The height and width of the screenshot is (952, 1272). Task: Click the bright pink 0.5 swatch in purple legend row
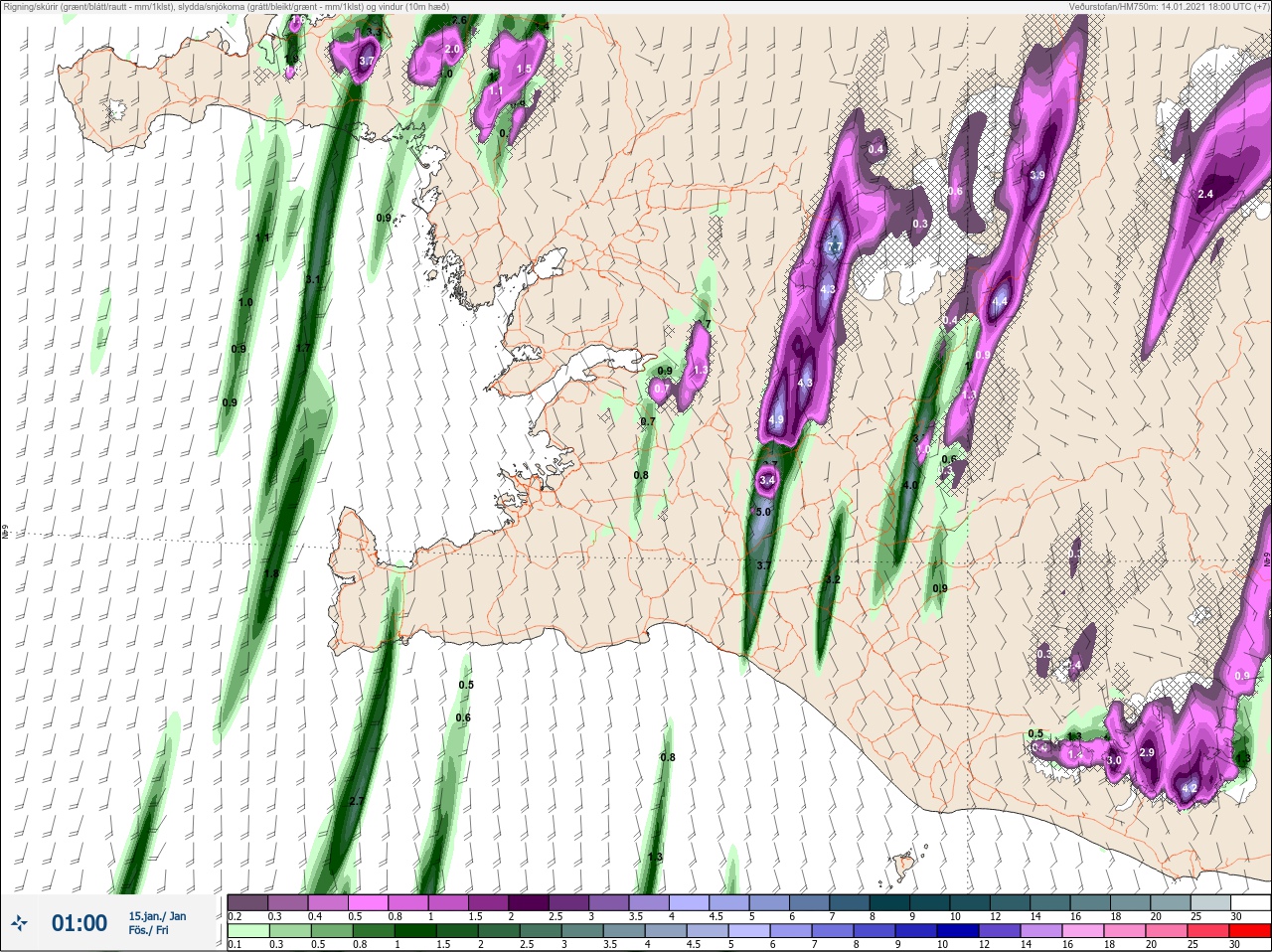tap(368, 902)
